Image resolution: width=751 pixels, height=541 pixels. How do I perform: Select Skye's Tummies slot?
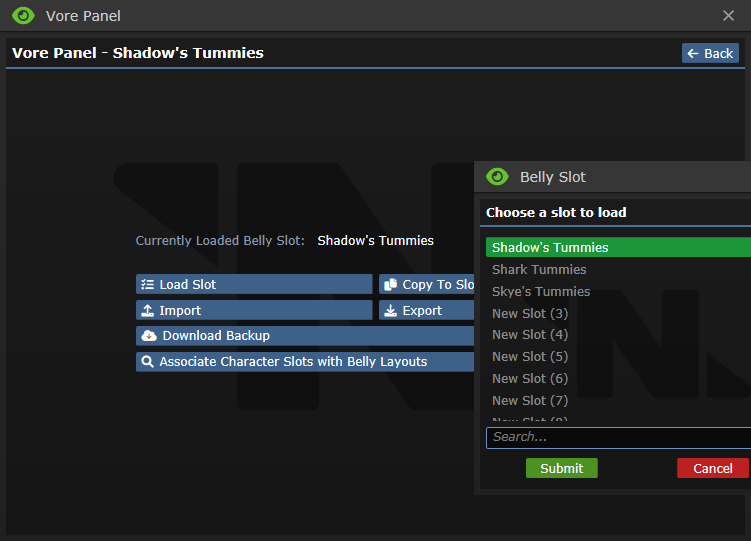pos(618,292)
